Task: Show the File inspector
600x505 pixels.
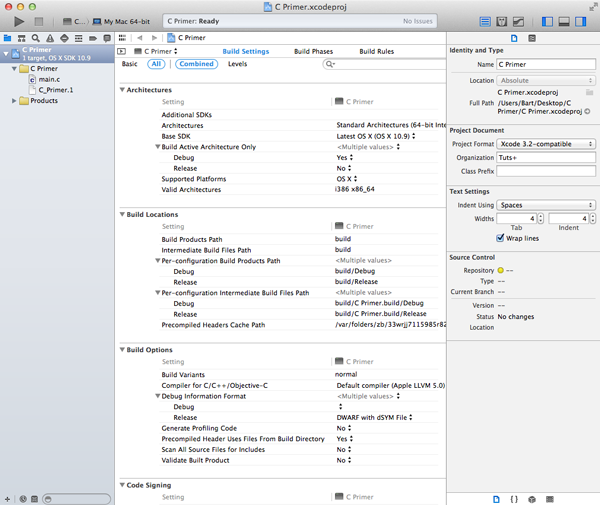Action: click(514, 38)
